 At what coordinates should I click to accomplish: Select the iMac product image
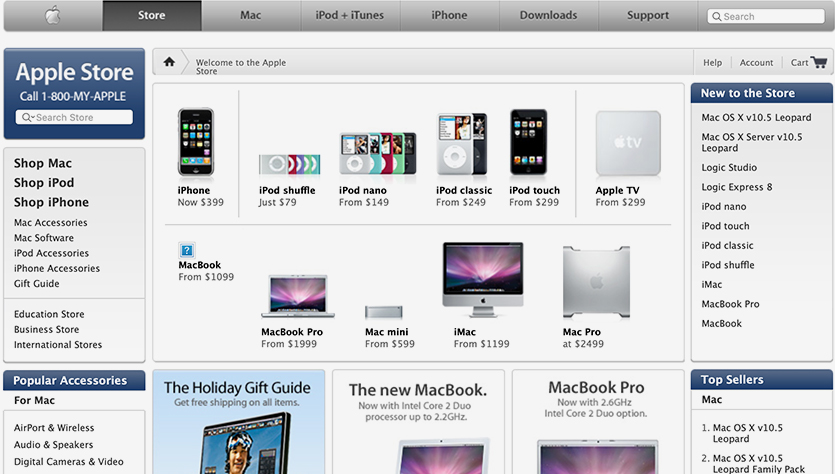[483, 280]
